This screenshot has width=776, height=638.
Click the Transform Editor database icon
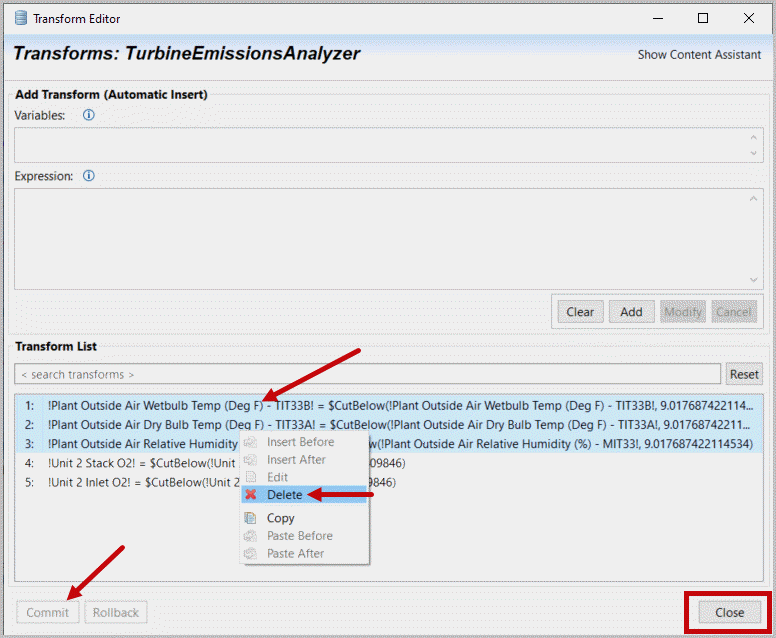[20, 18]
